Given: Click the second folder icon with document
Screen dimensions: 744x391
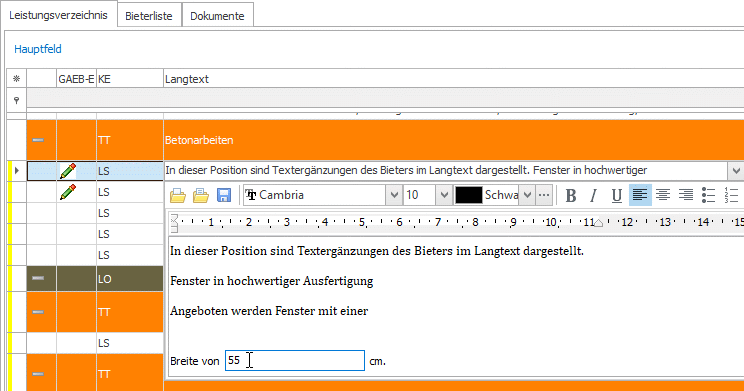Looking at the screenshot, I should [x=201, y=195].
